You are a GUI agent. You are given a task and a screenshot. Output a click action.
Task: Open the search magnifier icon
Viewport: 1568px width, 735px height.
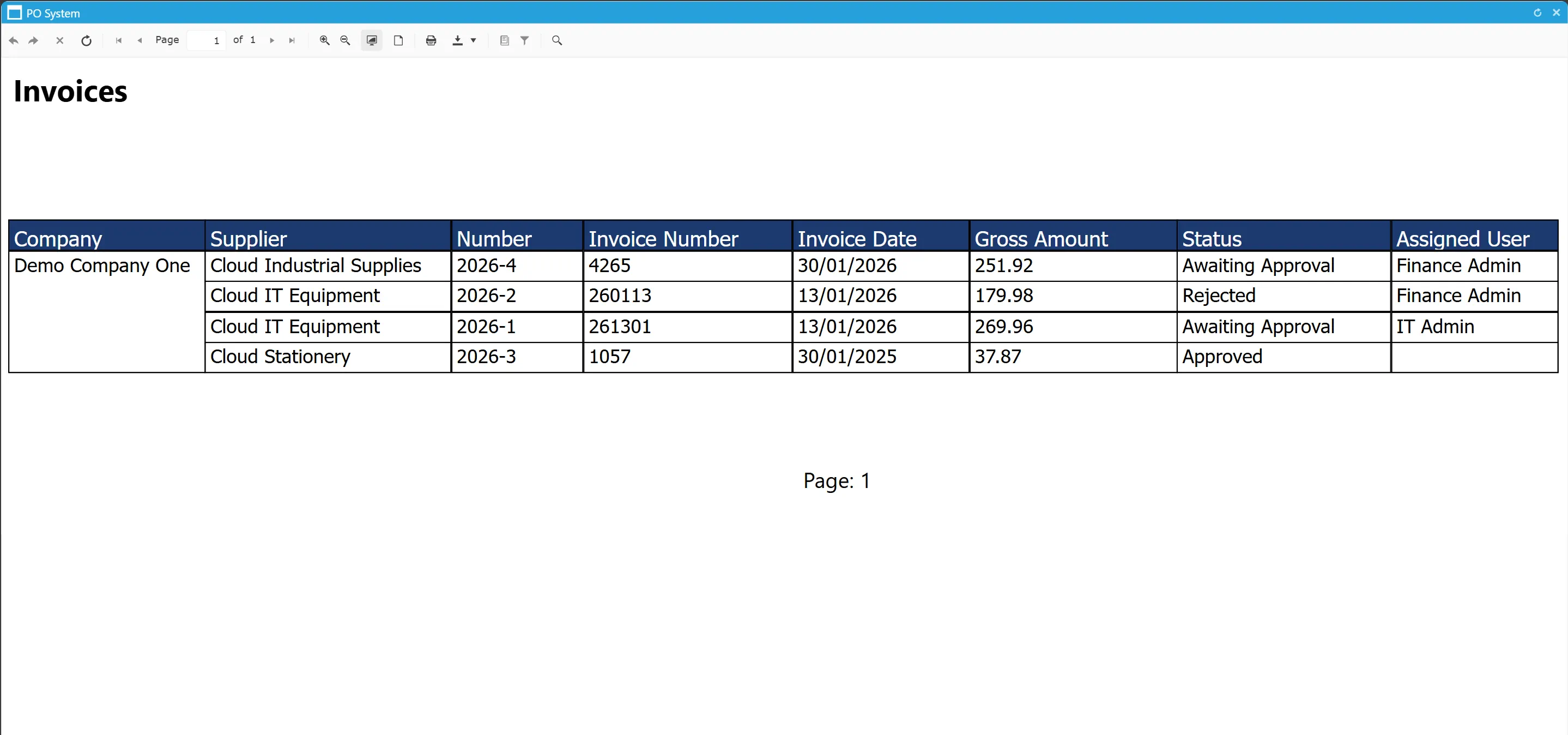[x=557, y=40]
